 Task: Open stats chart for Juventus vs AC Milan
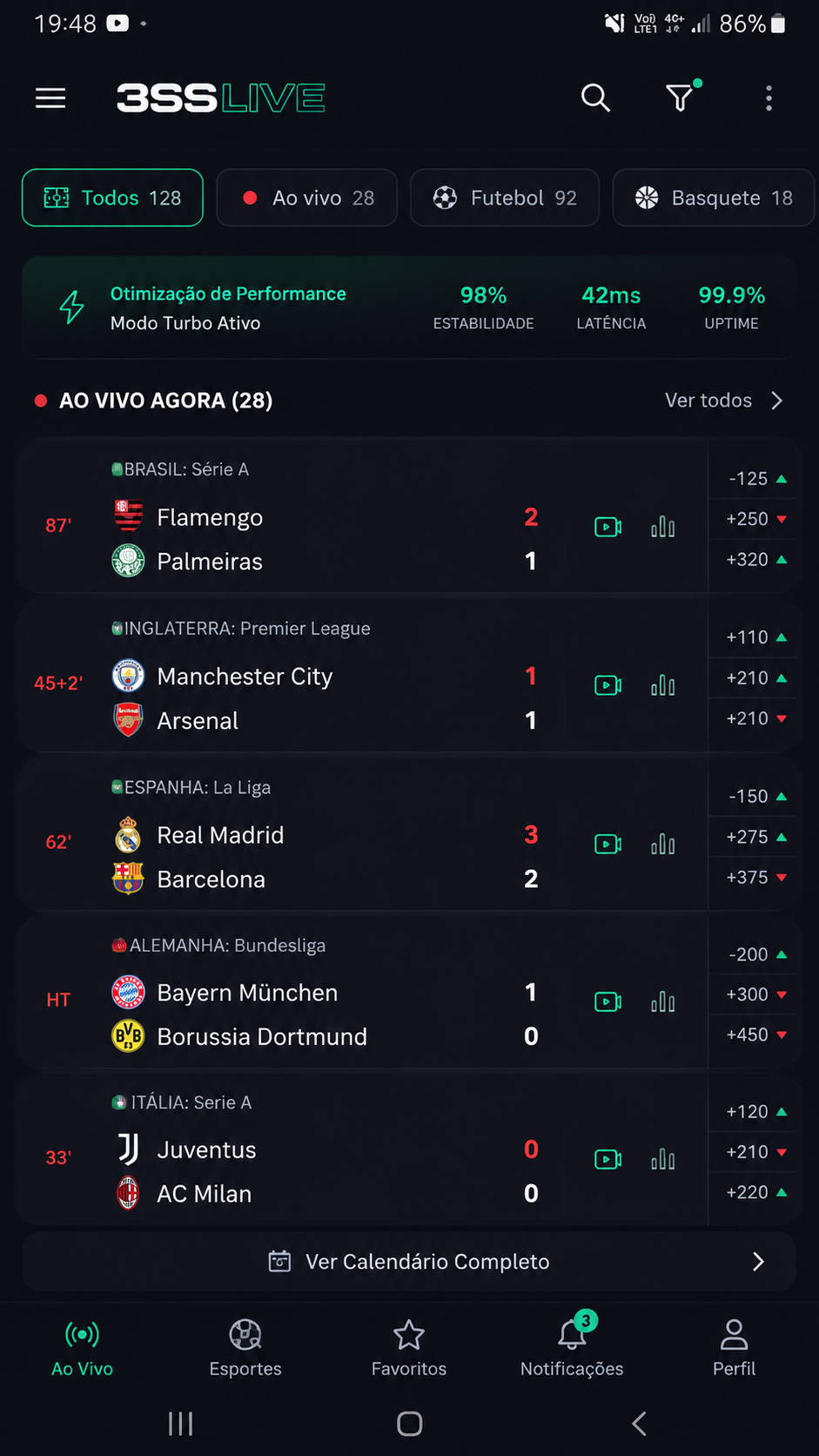pyautogui.click(x=663, y=1159)
